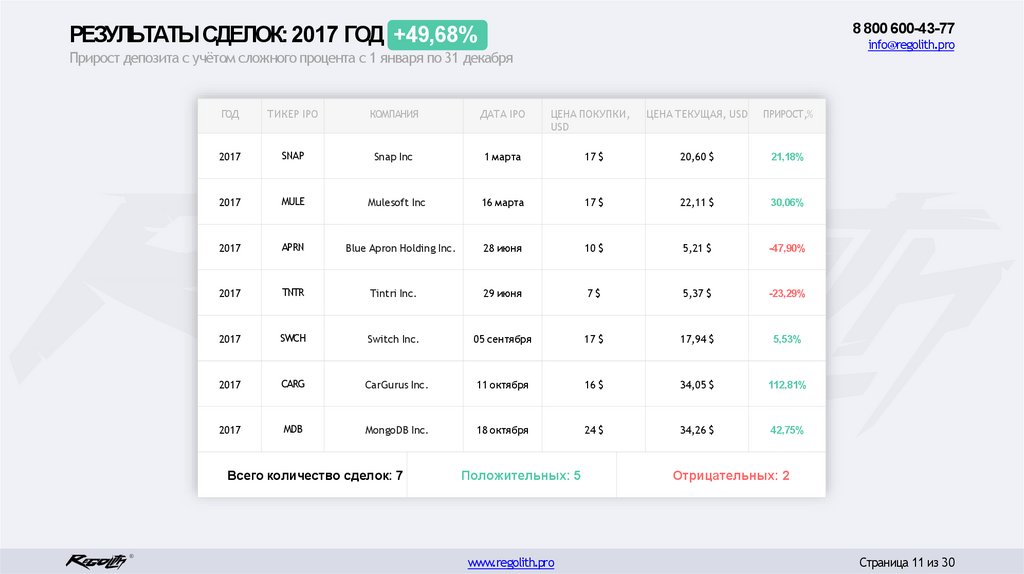Select the 5,53% growth value

[x=787, y=339]
